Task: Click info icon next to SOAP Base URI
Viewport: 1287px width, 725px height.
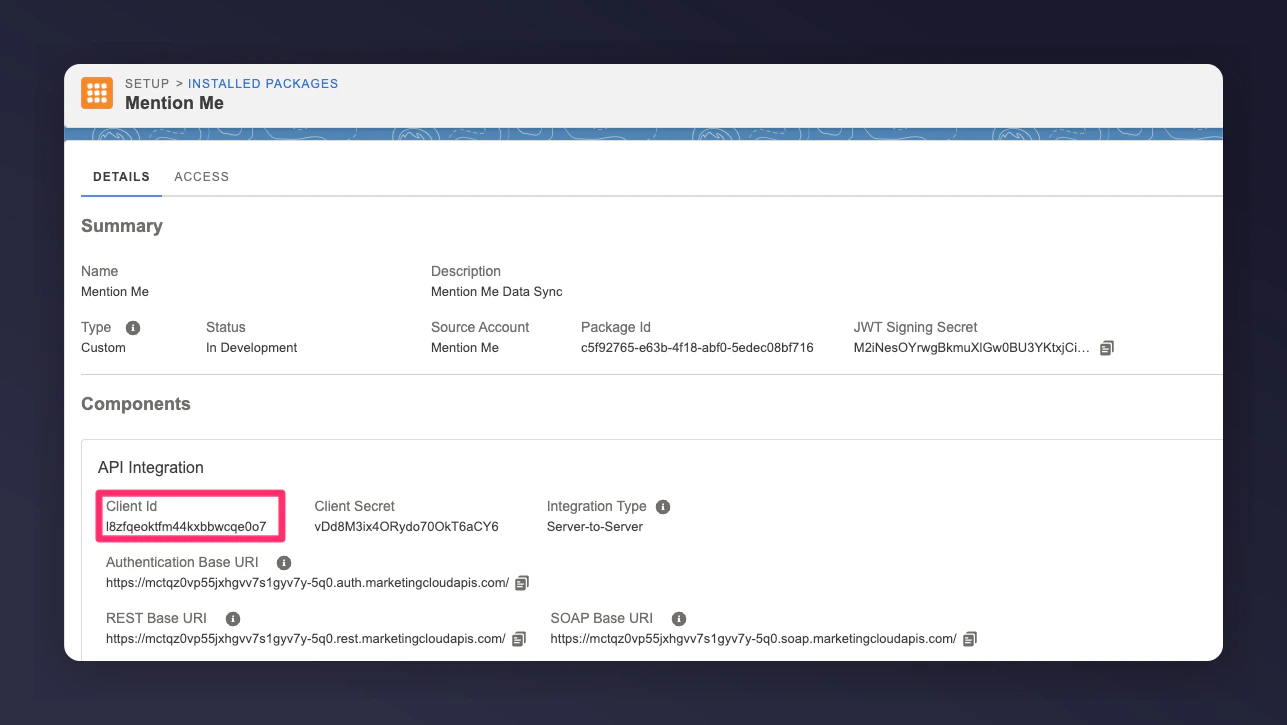Action: pos(679,619)
